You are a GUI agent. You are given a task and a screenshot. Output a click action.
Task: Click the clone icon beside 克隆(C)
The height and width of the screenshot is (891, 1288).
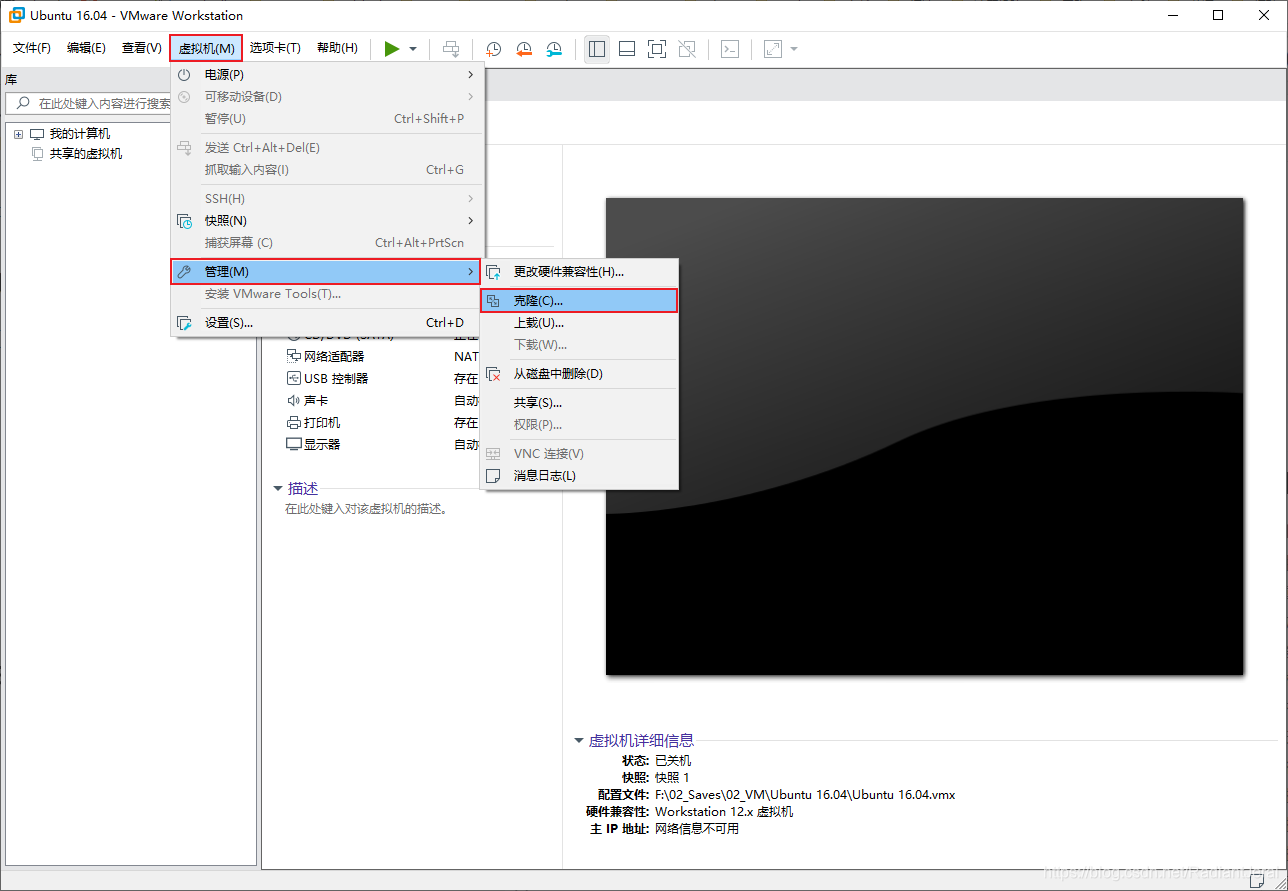coord(493,300)
